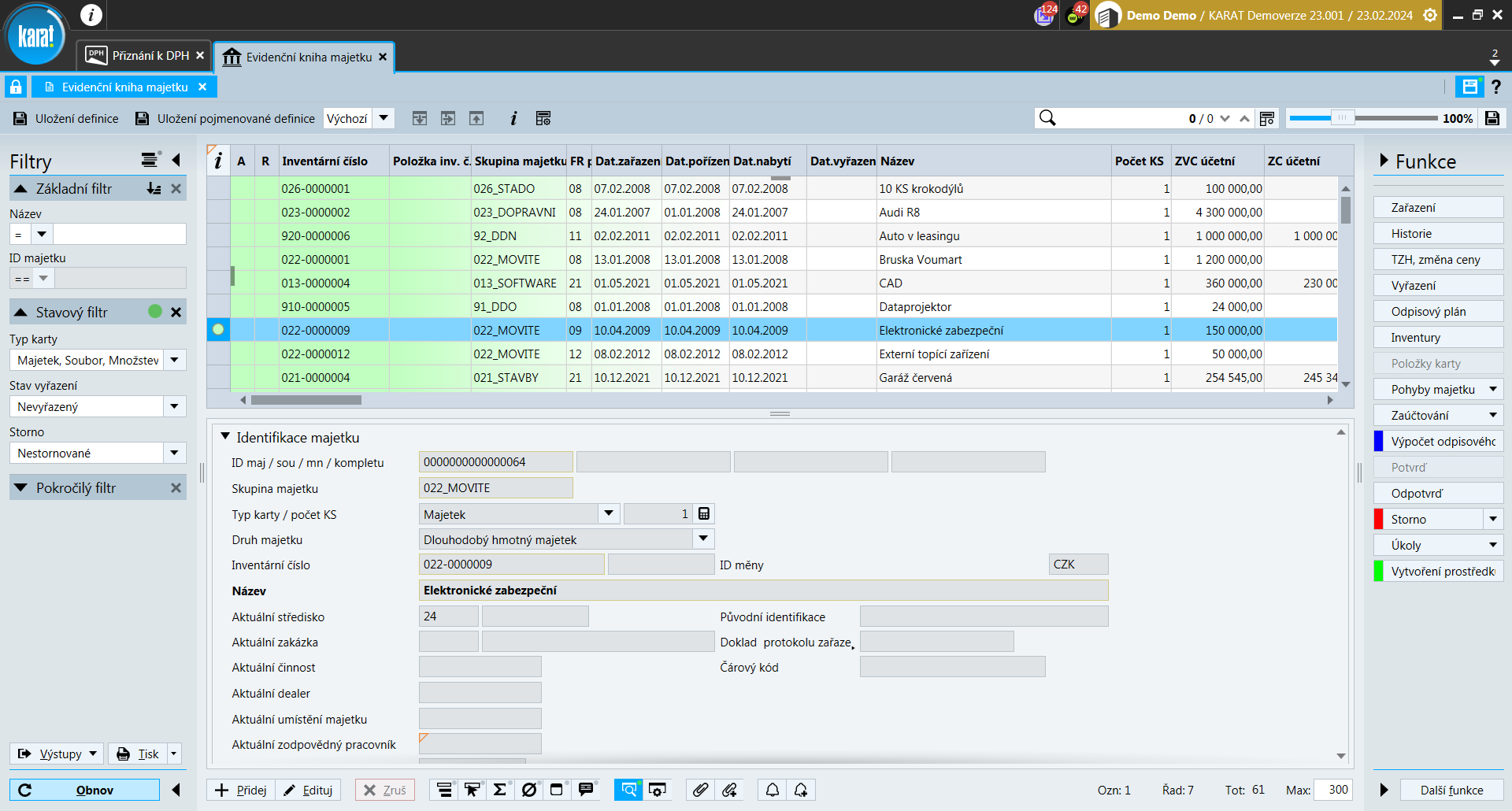
Task: Open the calculator icon next to počet KS
Action: [x=704, y=514]
